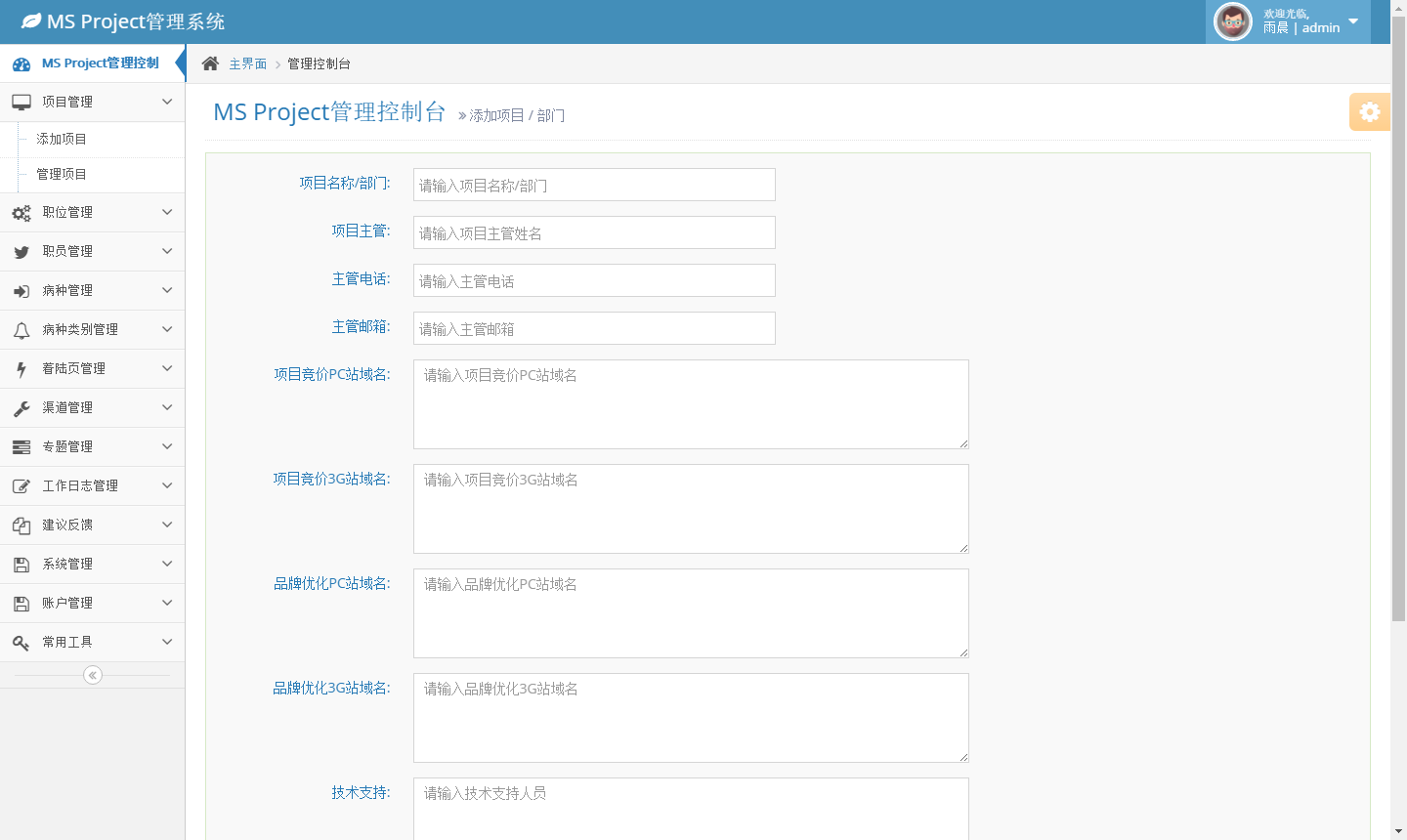Click the bell icon for 病种类别管理

[x=21, y=330]
